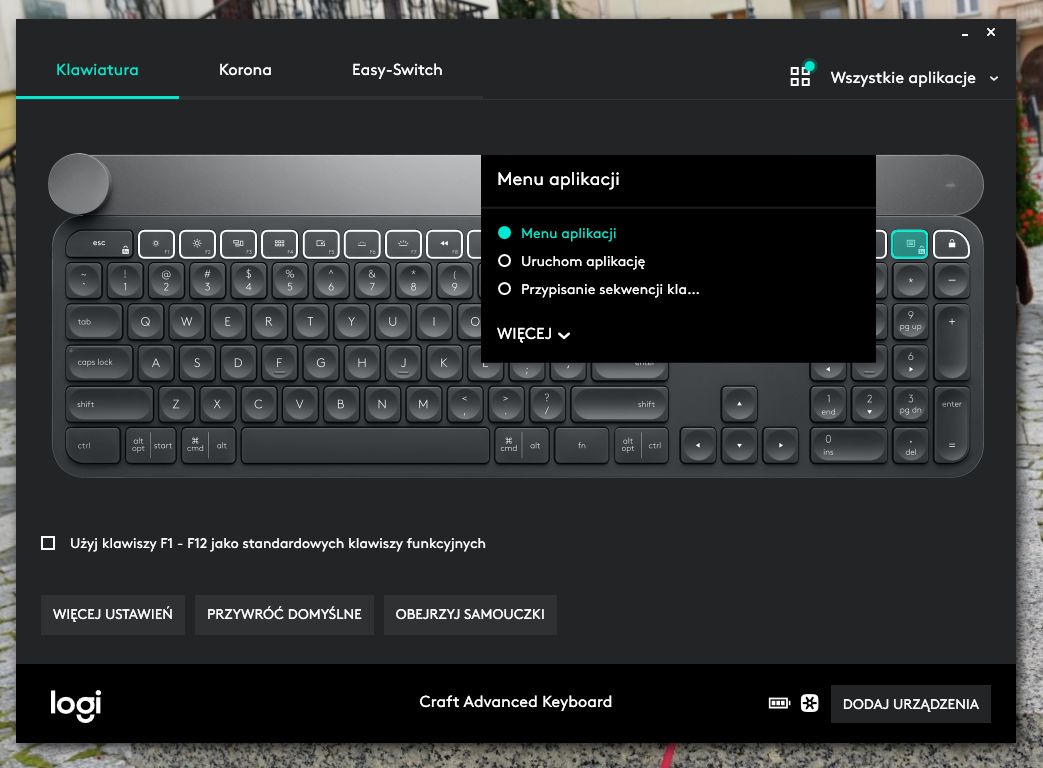Check the battery status icon
The image size is (1043, 768).
click(x=779, y=703)
